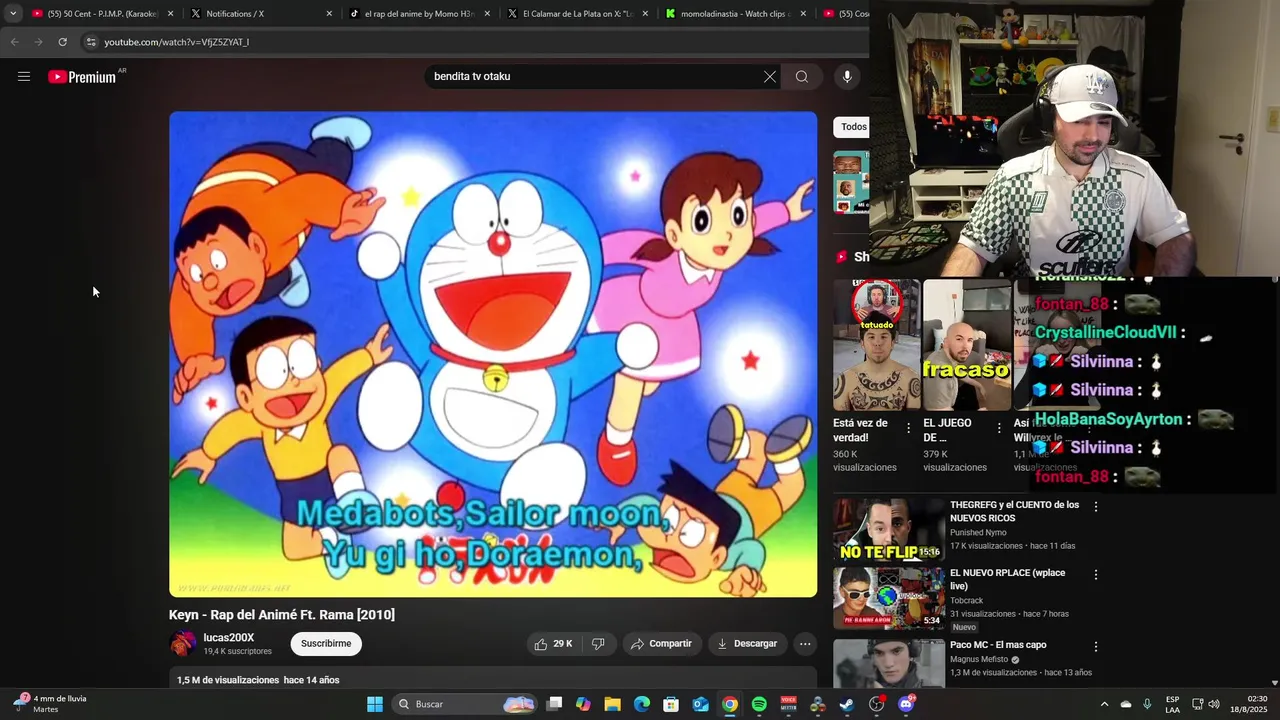Viewport: 1280px width, 720px height.
Task: Open lucas200X channel name link
Action: click(229, 638)
